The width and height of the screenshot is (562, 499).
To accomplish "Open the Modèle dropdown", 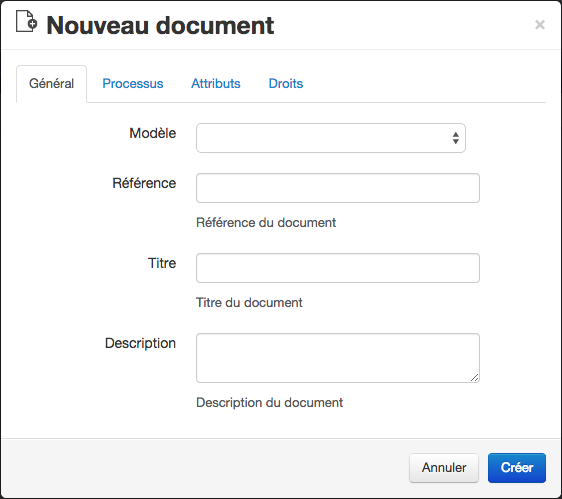I will click(330, 138).
